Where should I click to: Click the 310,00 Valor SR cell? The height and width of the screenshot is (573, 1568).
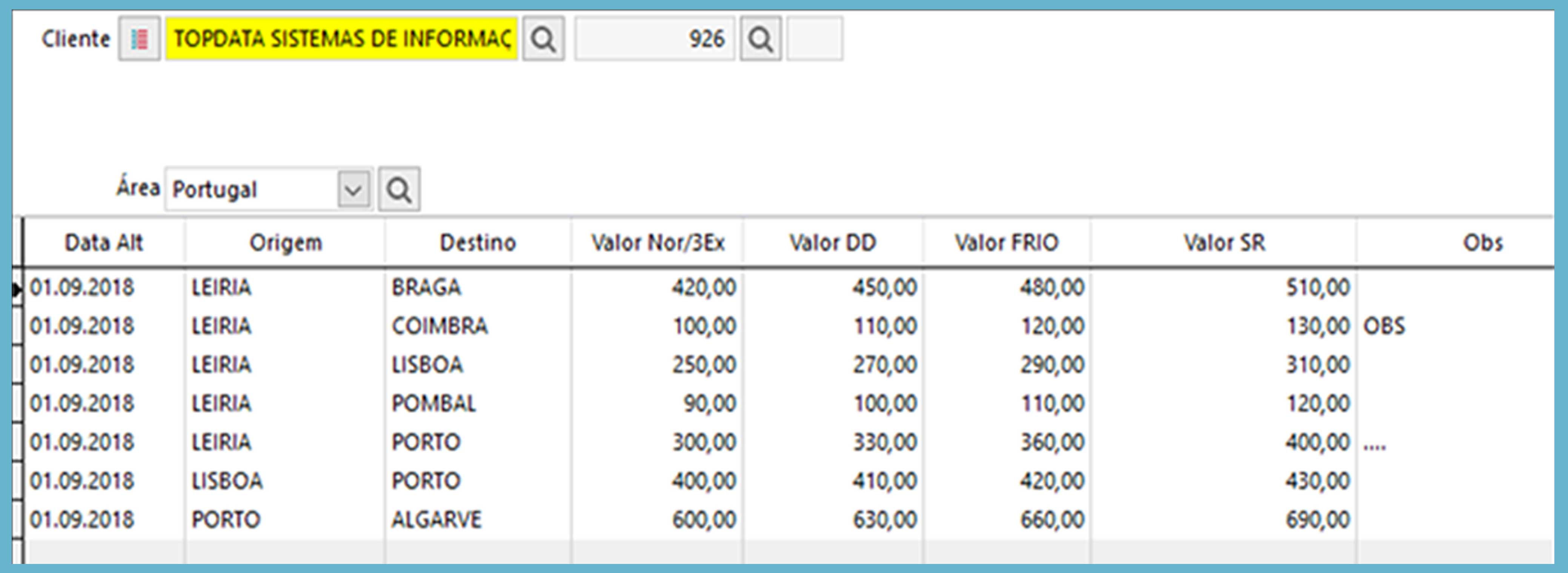pos(1224,365)
